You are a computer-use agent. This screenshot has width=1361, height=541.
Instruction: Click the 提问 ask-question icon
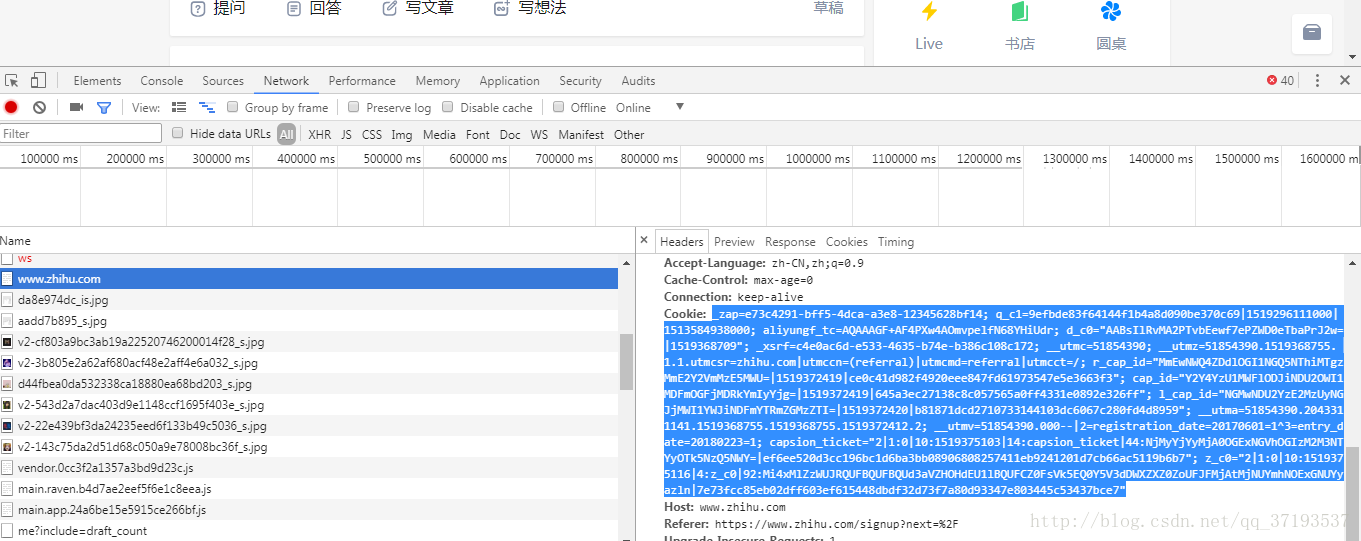click(198, 8)
